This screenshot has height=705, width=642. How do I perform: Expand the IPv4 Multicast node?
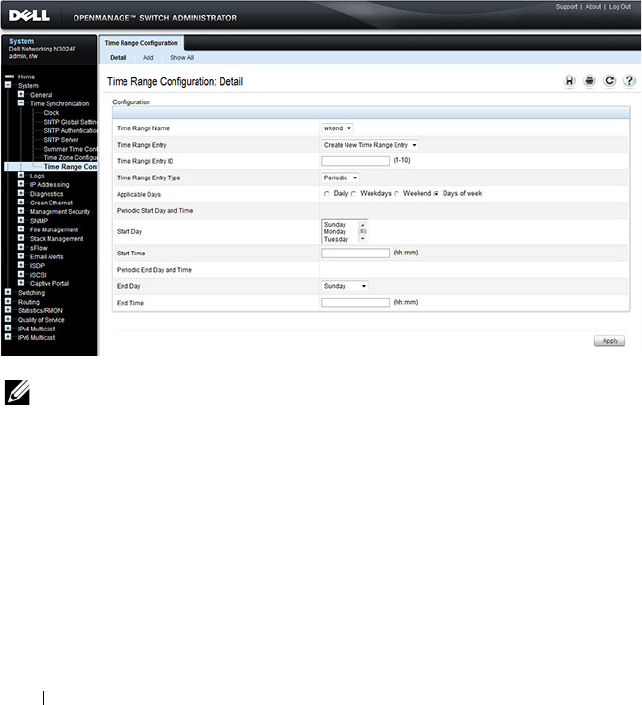tap(8, 328)
